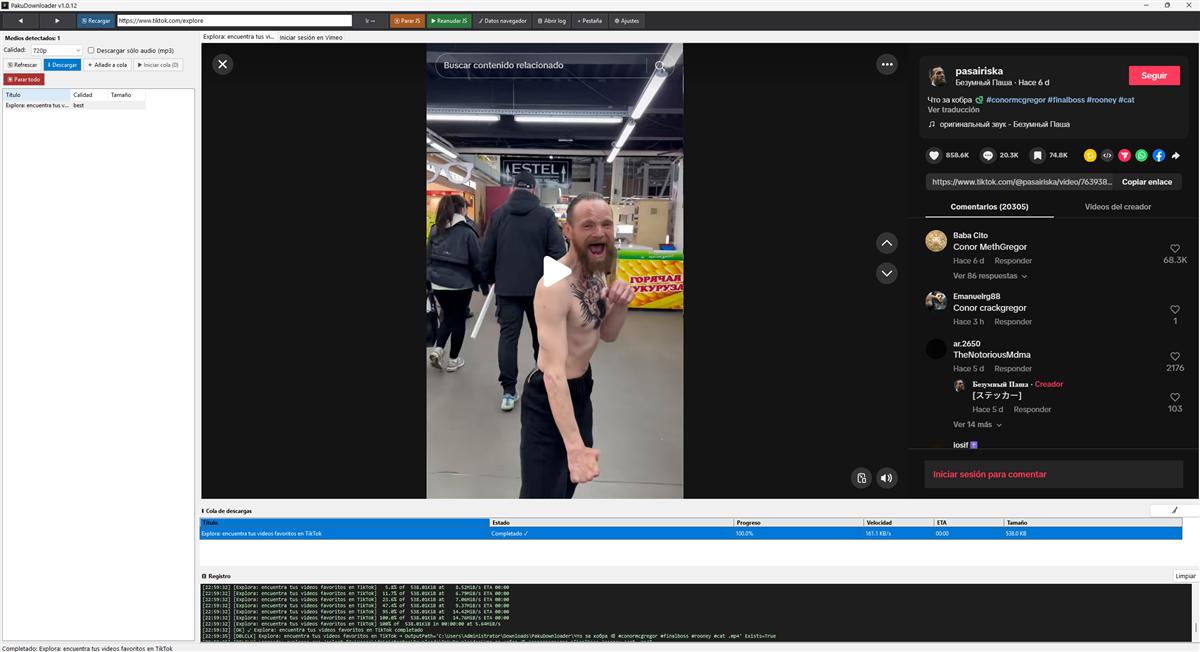This screenshot has width=1200, height=652.
Task: Like Baba Cito's comment
Action: 1175,248
